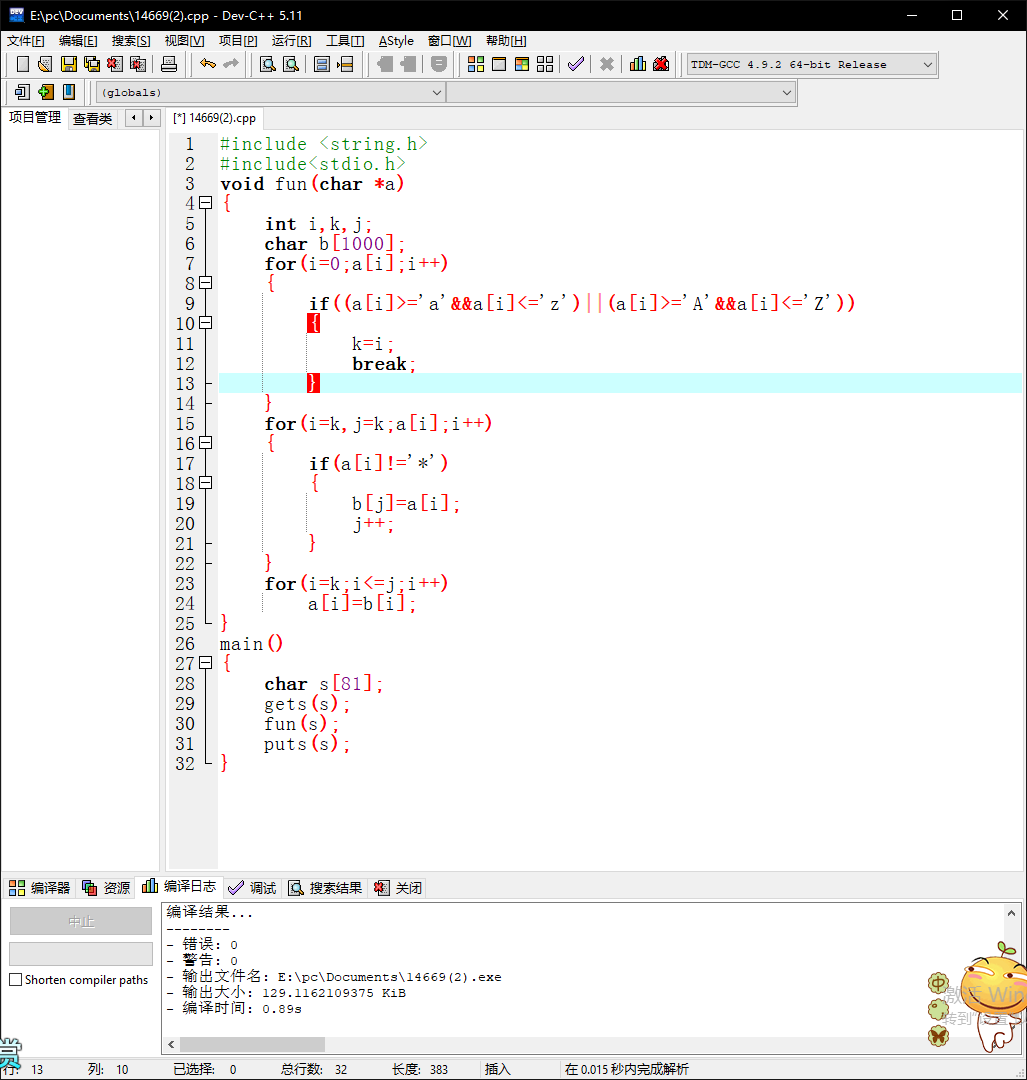Open the 视图[V] menu
This screenshot has height=1080, width=1027.
[x=184, y=41]
